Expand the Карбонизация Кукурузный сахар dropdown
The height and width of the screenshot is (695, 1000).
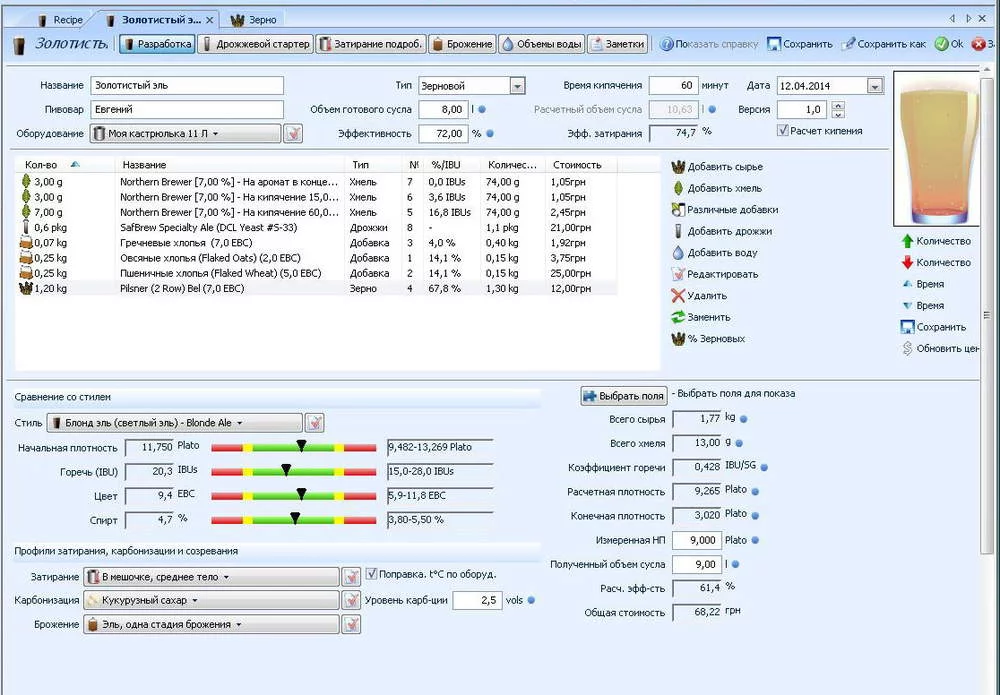(x=211, y=600)
